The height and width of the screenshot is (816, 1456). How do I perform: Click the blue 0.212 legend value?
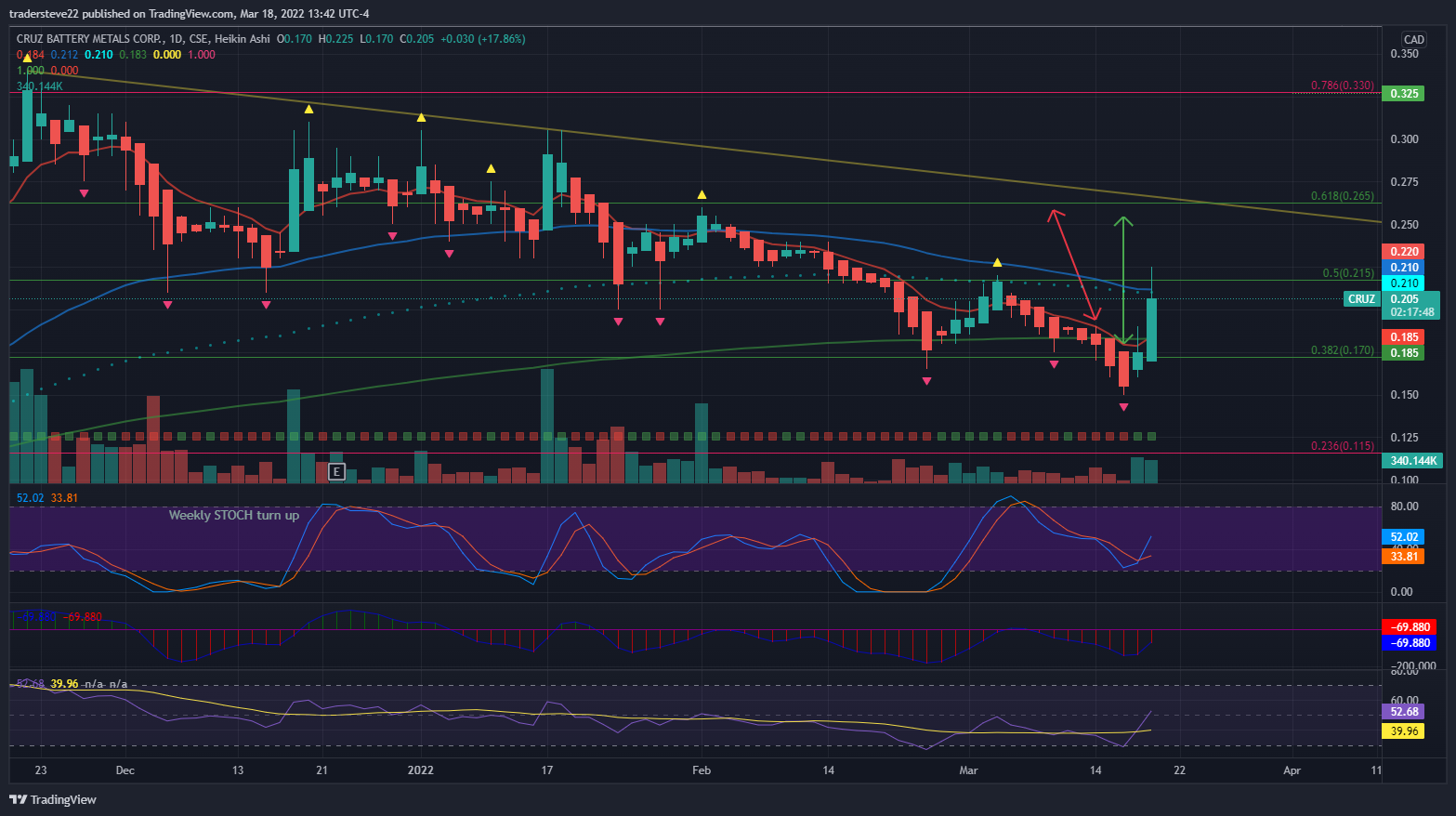[65, 55]
